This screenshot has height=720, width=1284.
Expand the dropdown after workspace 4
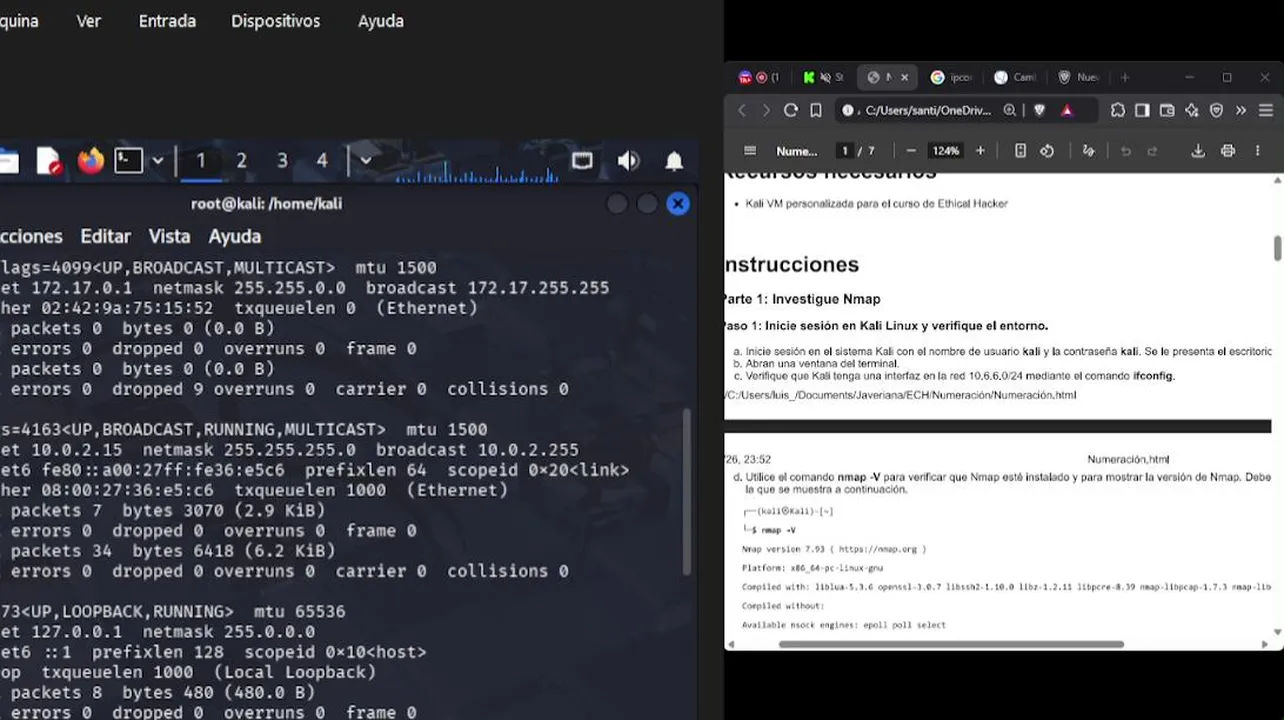tap(365, 160)
